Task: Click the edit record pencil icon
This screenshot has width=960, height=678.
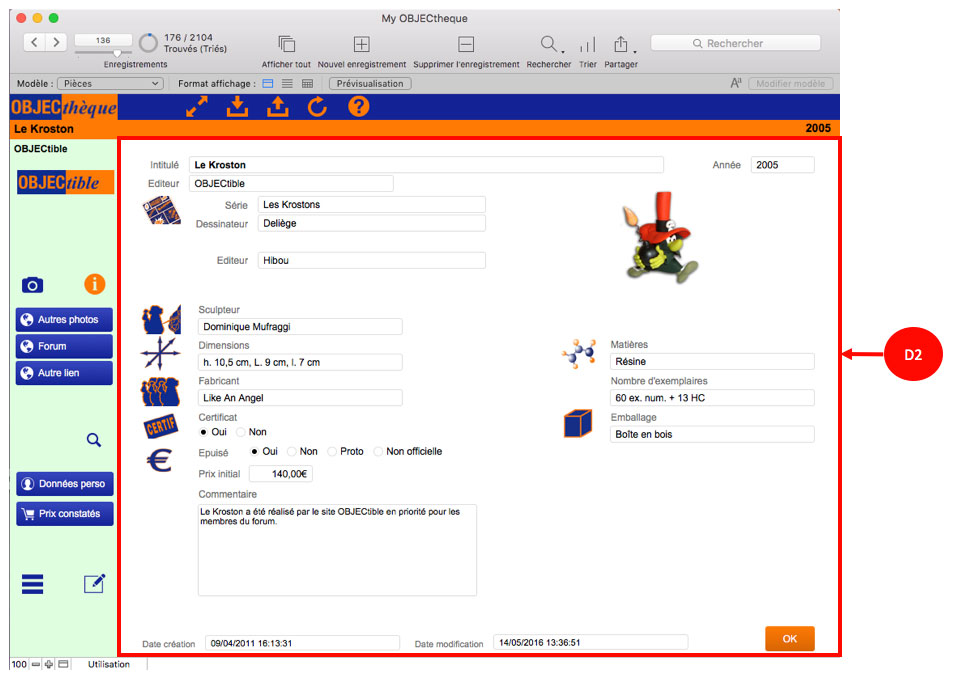Action: 94,584
